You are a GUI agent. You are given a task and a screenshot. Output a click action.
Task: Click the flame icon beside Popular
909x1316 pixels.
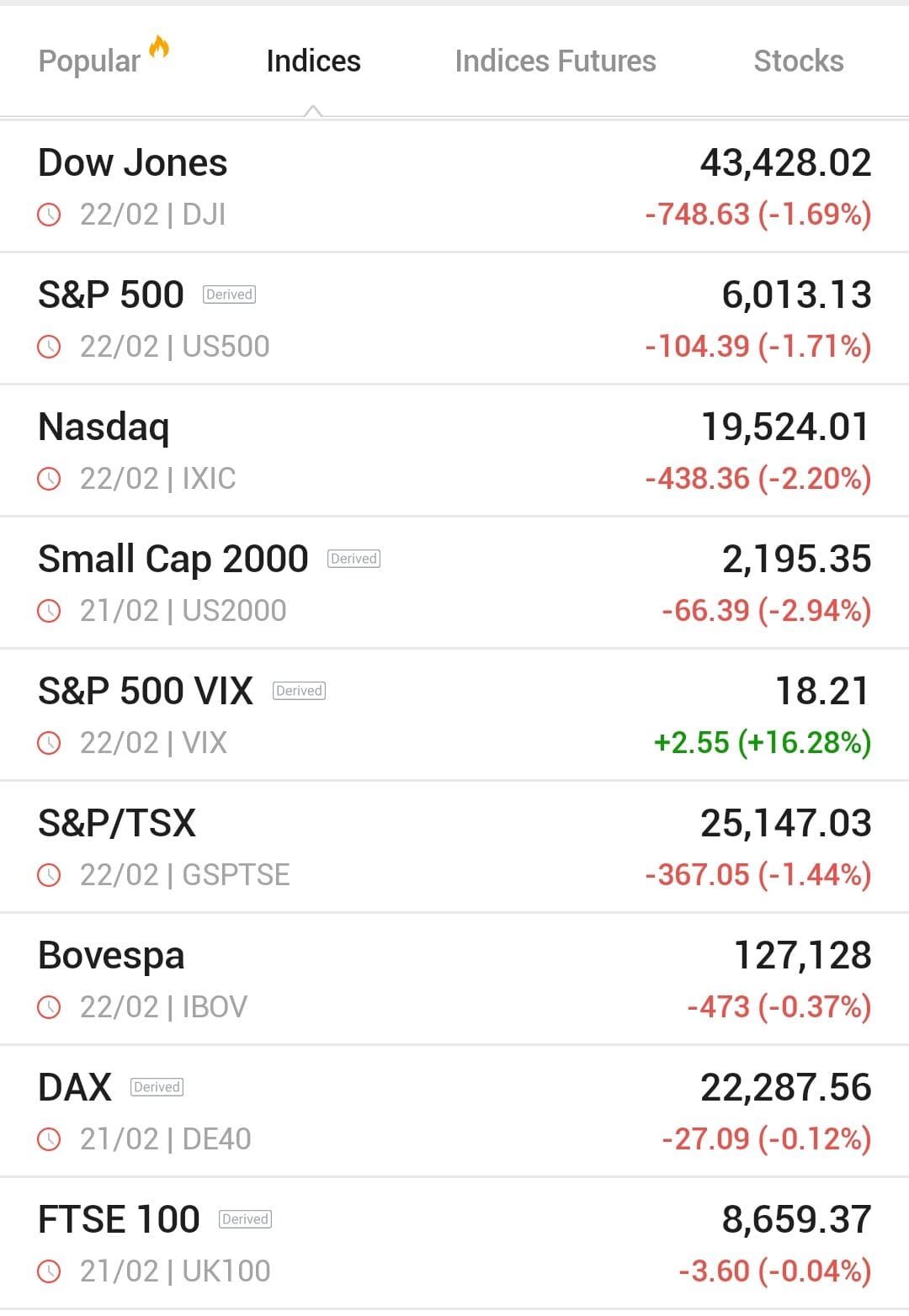[x=159, y=47]
